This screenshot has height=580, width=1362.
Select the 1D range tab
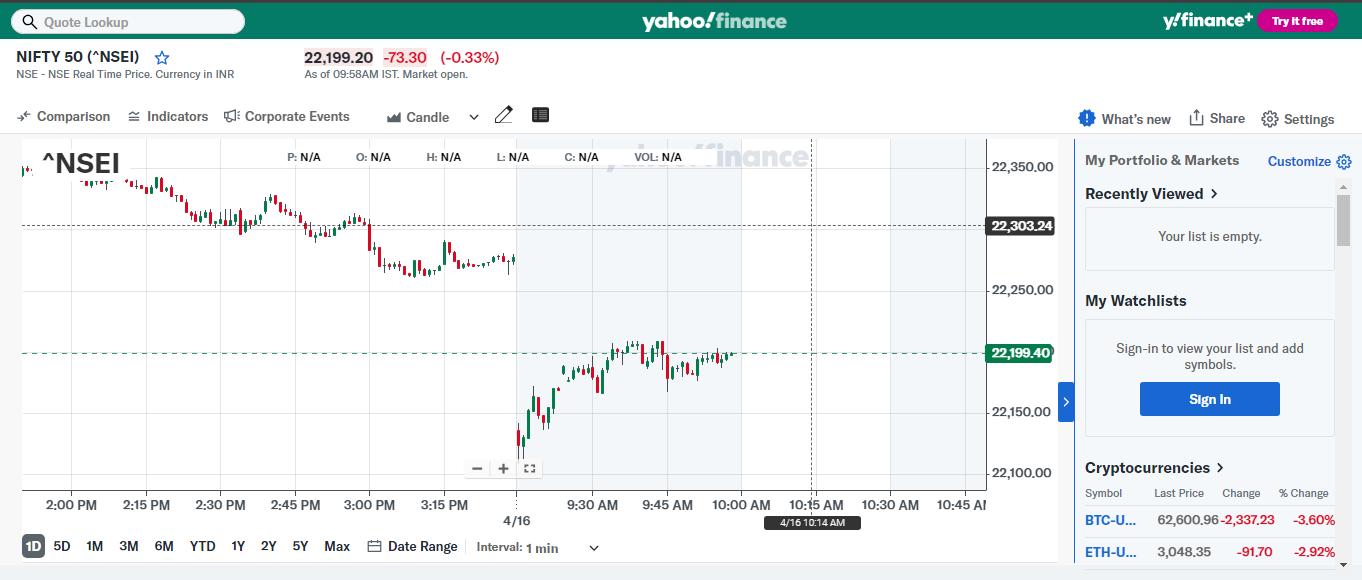tap(33, 546)
